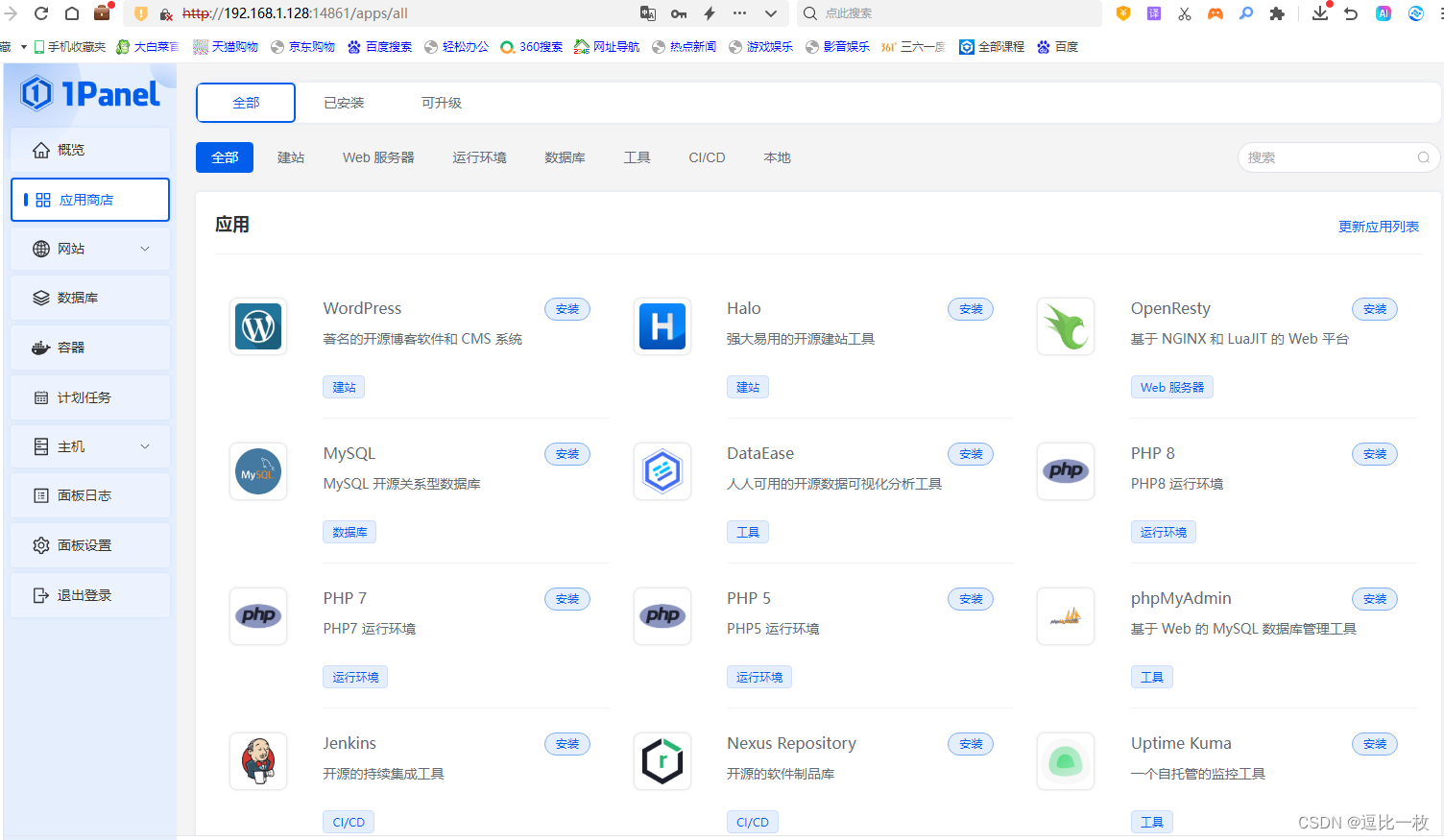Click the 1Panel logo
This screenshot has width=1444, height=840.
point(90,93)
